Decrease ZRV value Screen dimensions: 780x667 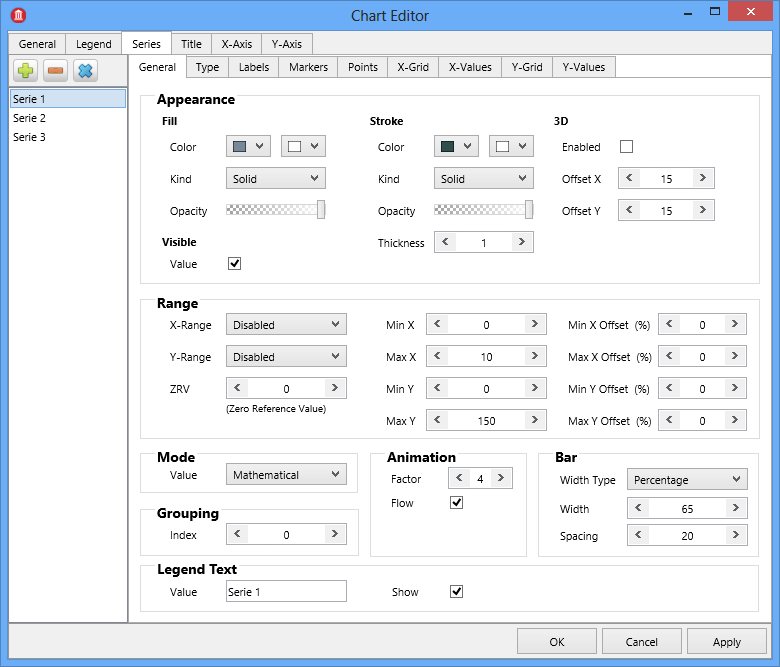237,388
